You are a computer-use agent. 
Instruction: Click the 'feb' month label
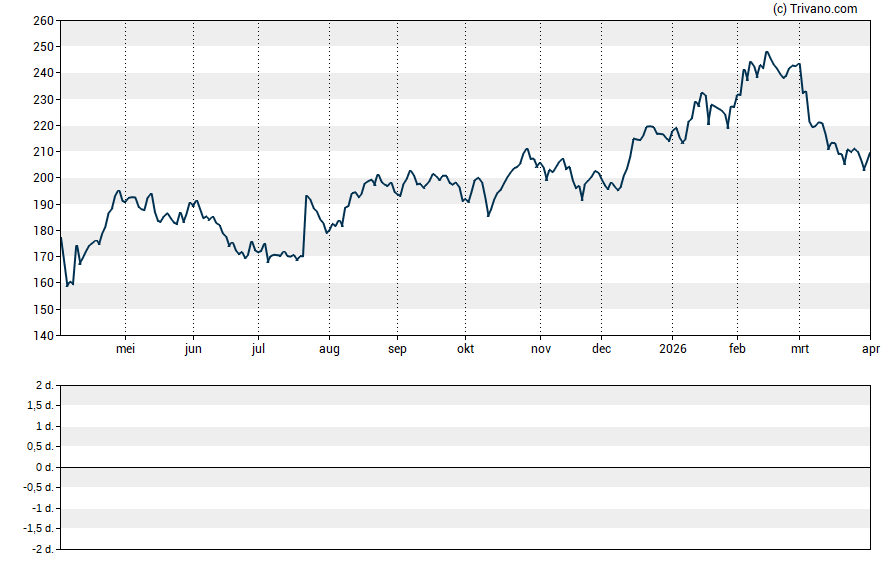pos(737,349)
